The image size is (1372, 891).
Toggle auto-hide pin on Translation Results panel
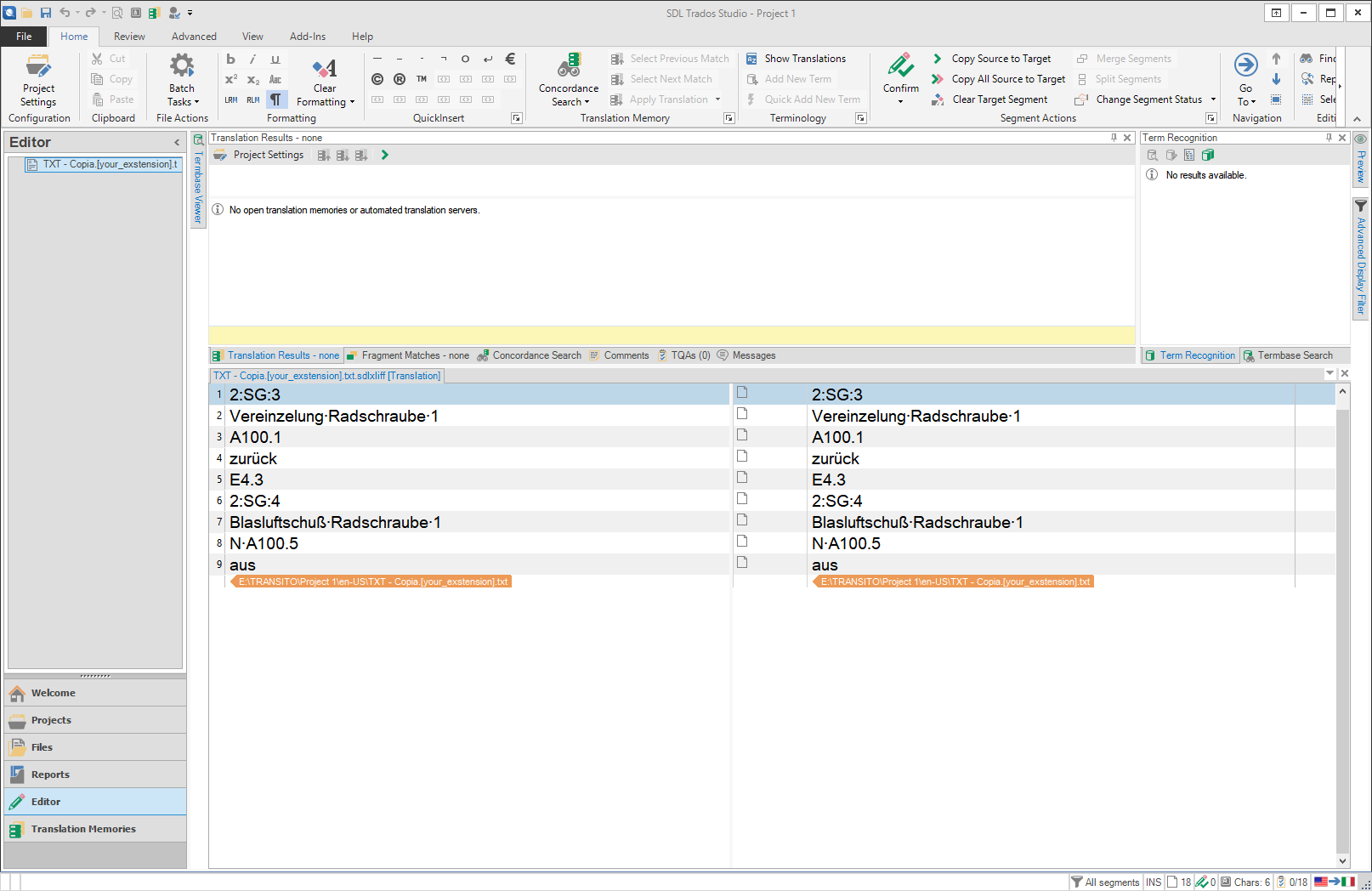(x=1114, y=138)
